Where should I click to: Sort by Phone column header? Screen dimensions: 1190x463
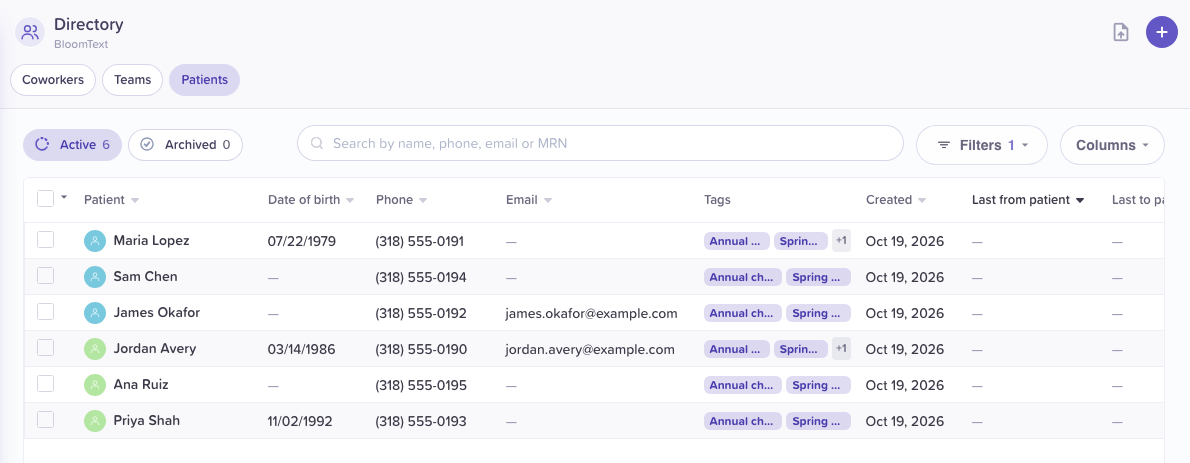click(x=401, y=200)
